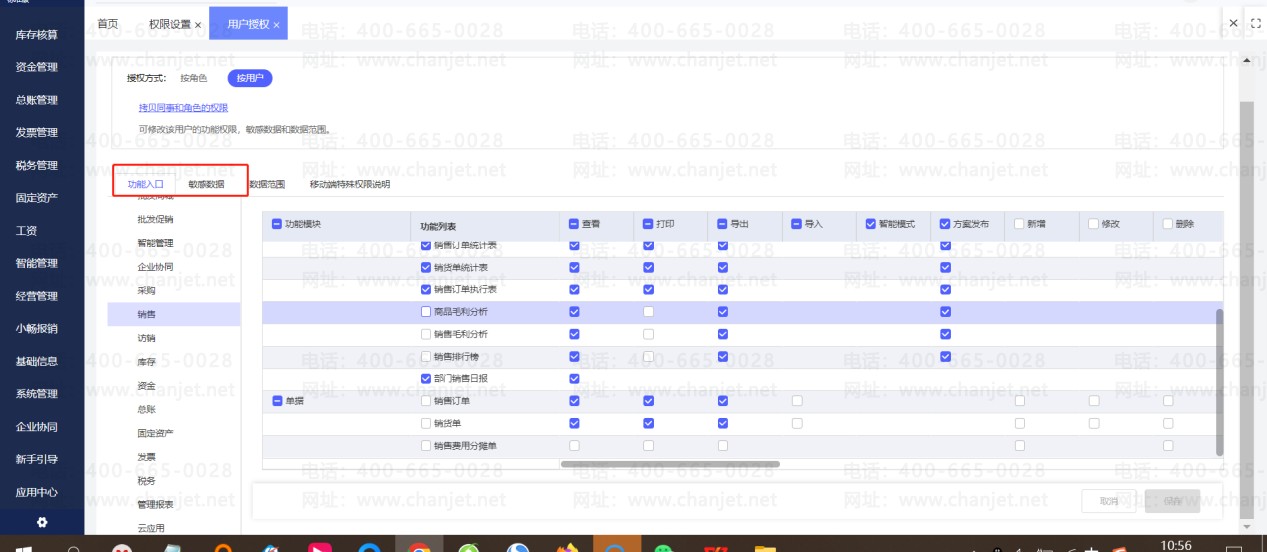Image resolution: width=1267 pixels, height=552 pixels.
Task: Select 企业协同 module in list
Action: pyautogui.click(x=155, y=266)
